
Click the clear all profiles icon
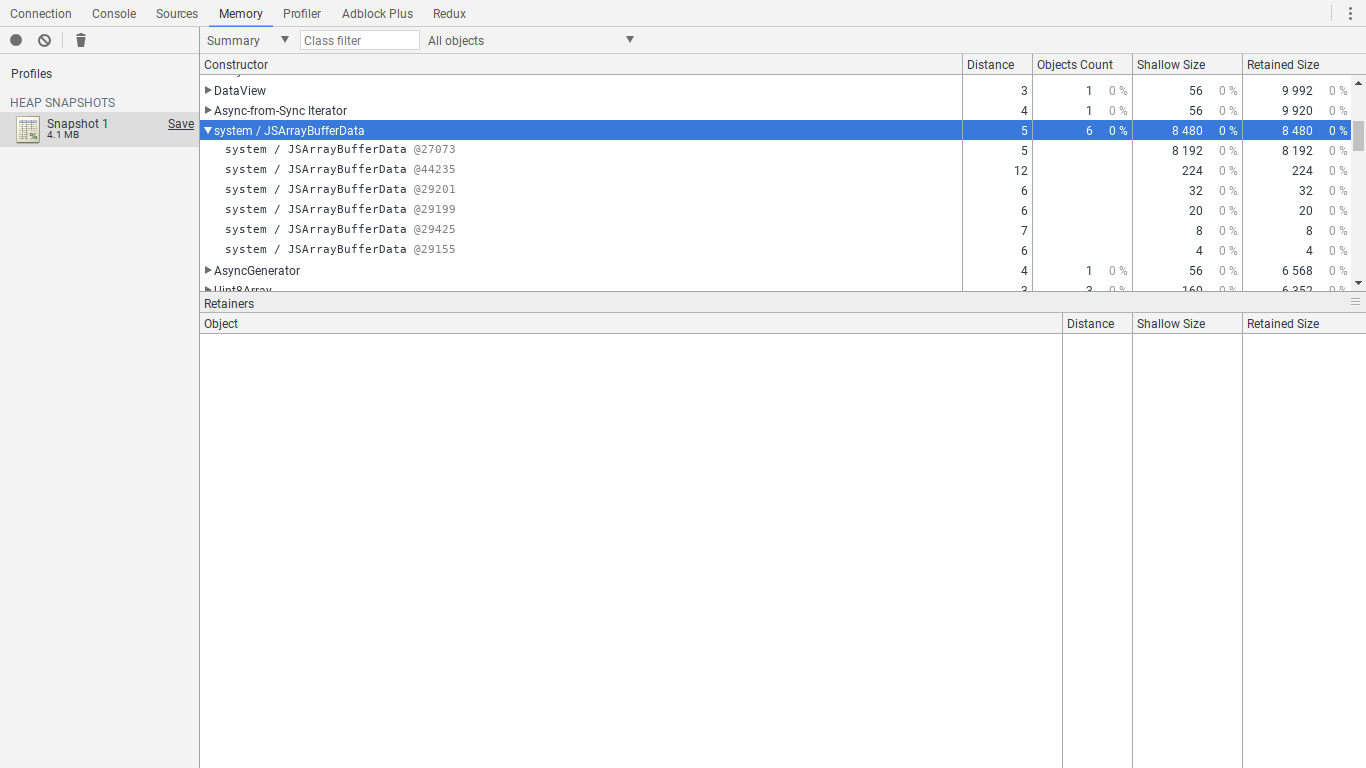point(44,40)
